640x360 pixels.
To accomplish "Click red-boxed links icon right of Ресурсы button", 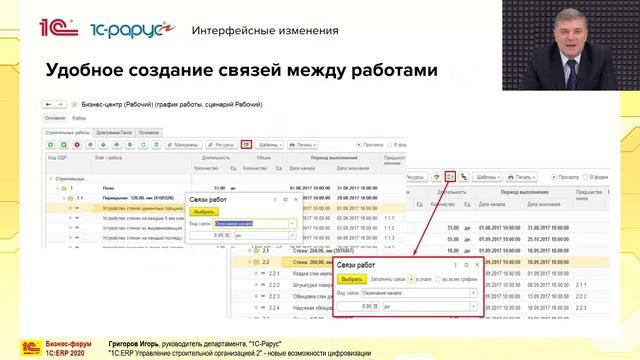I will (246, 144).
